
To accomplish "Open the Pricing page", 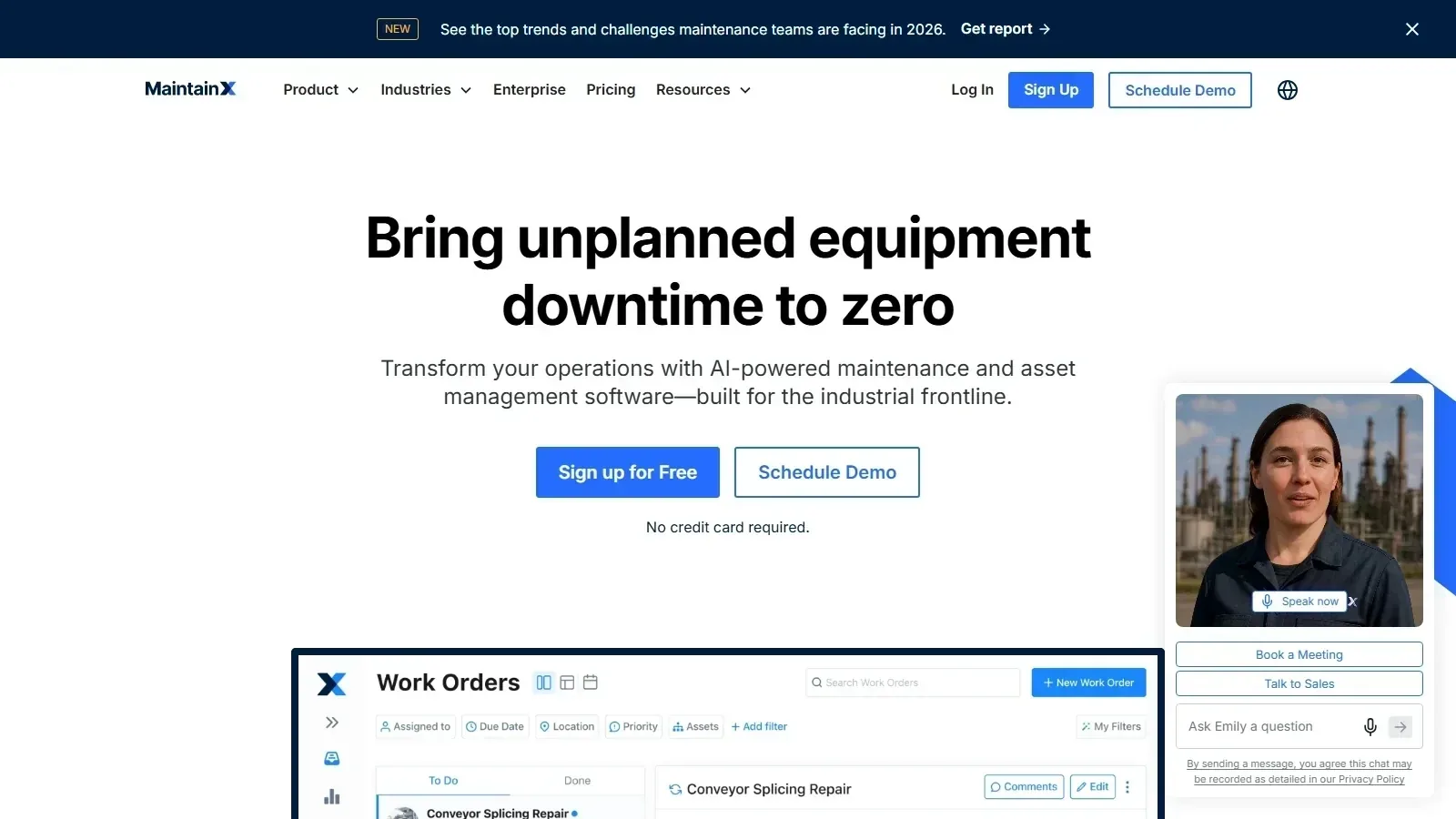I will pyautogui.click(x=611, y=90).
